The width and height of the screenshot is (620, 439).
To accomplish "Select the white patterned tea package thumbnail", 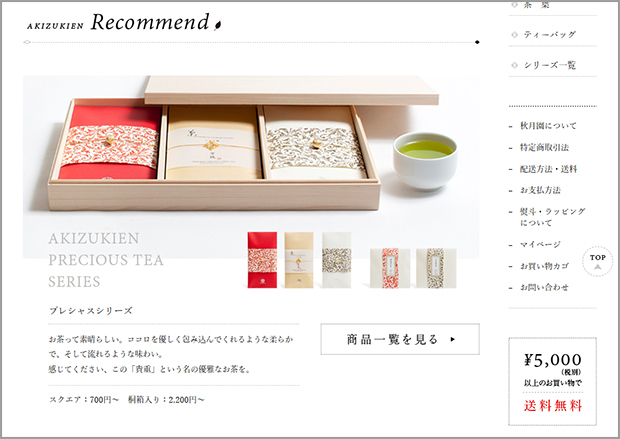I will click(336, 260).
